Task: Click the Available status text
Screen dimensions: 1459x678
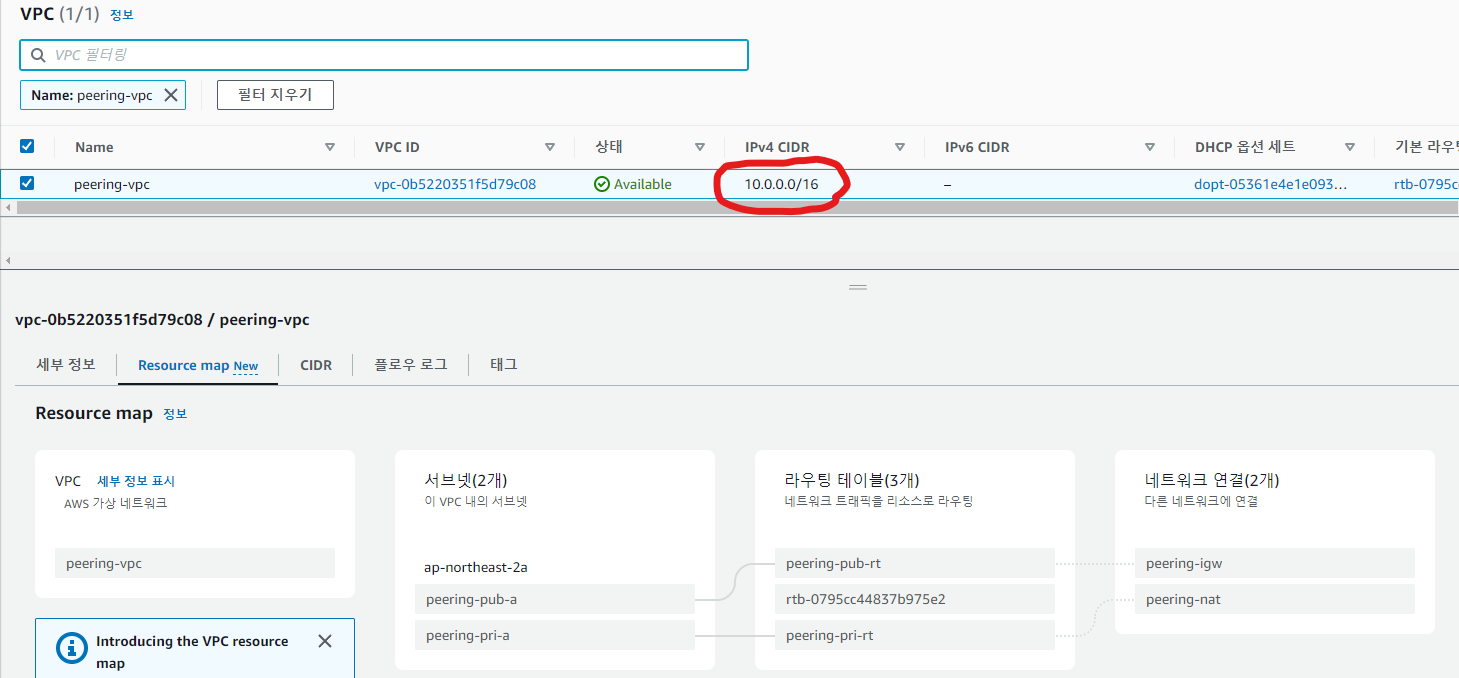Action: pos(643,184)
